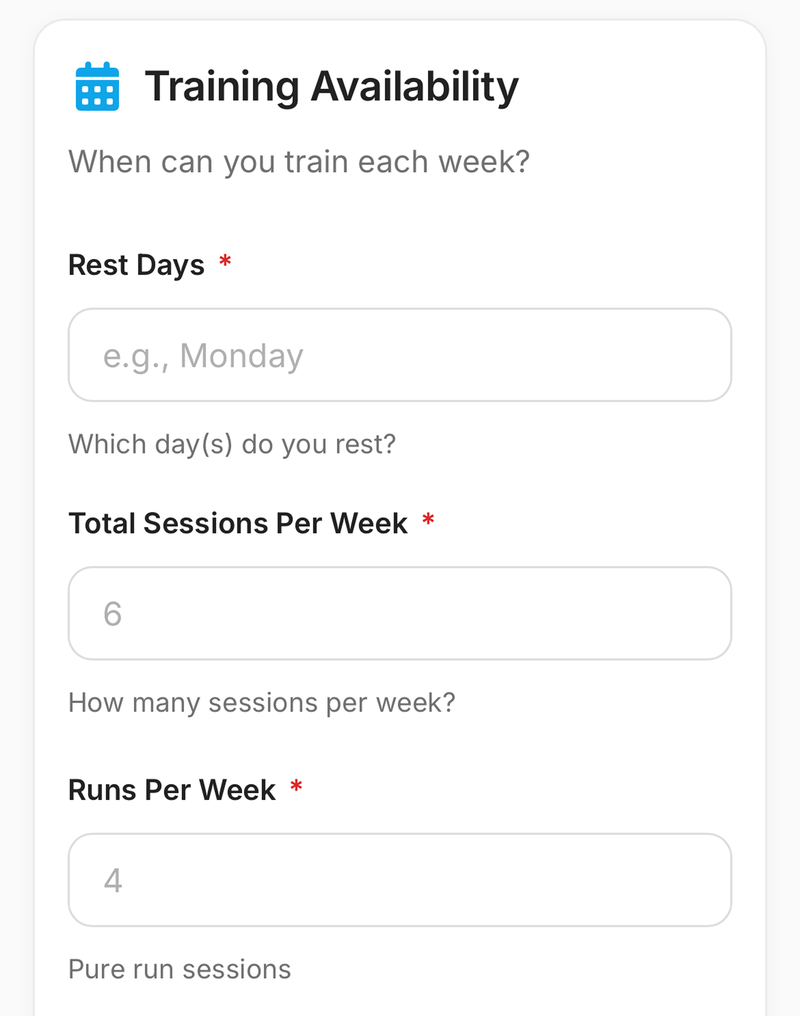Focus the Total Sessions Per Week field

tap(399, 613)
